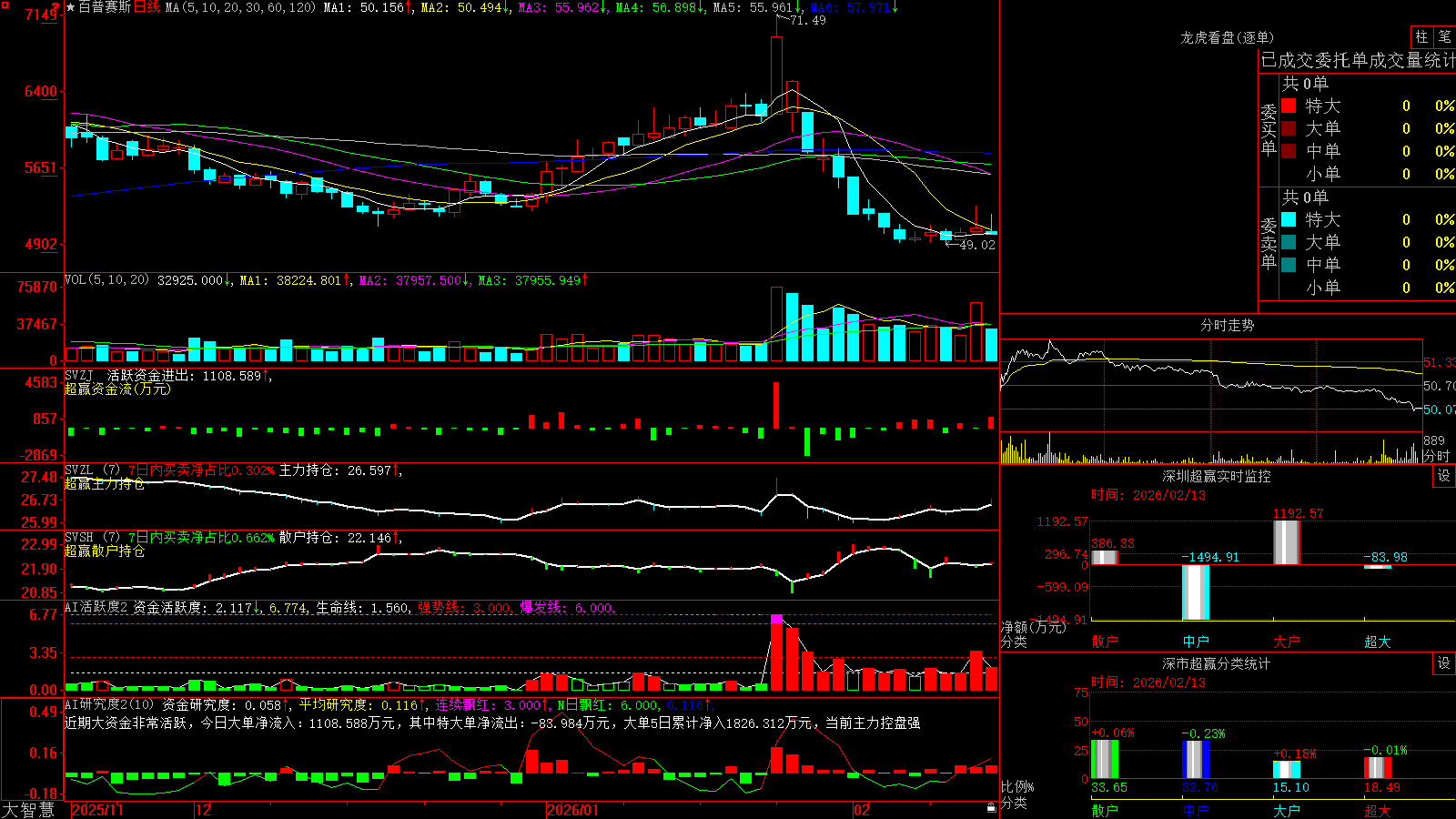Click the 强势线: 3.000 label

pos(465,607)
